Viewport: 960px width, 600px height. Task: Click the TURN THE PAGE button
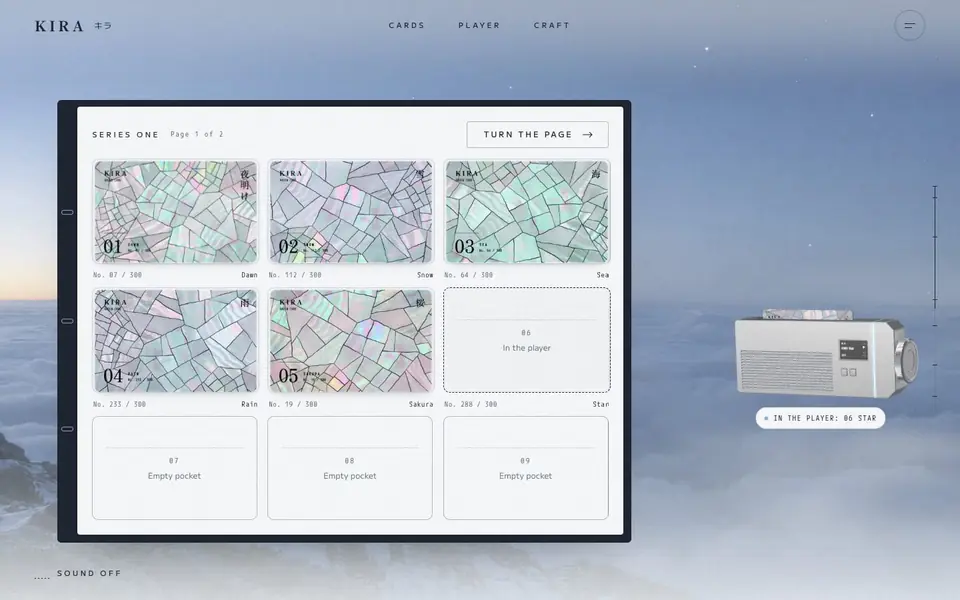click(538, 135)
